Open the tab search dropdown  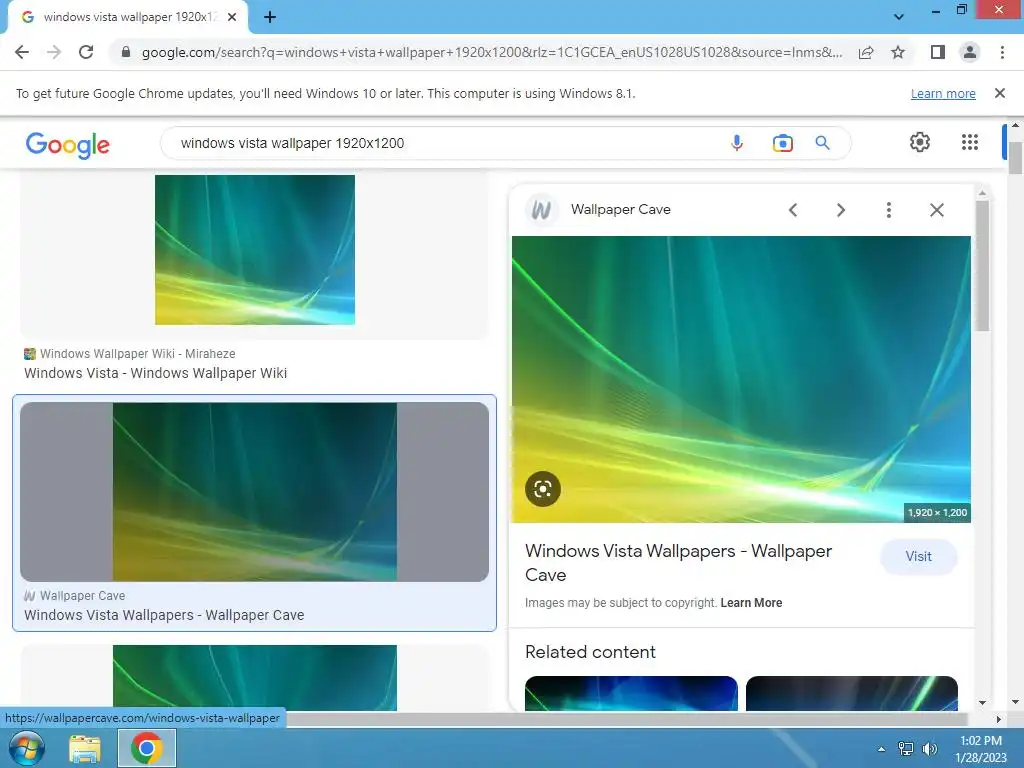(899, 17)
